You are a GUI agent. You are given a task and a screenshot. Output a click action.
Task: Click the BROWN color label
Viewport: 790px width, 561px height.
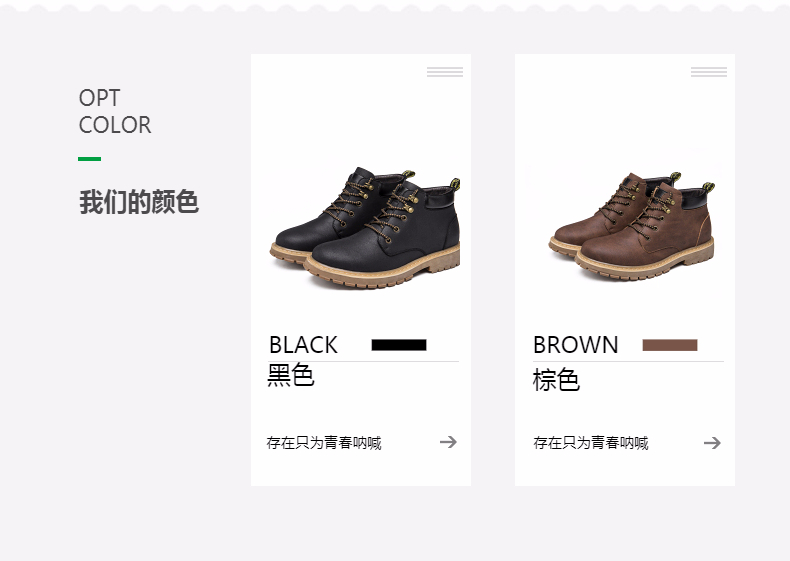[x=575, y=345]
